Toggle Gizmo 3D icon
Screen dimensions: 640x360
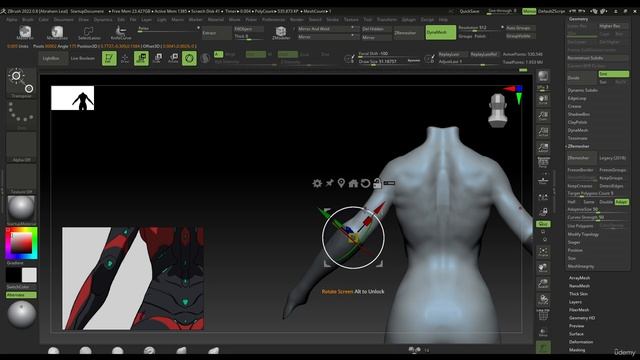pyautogui.click(x=189, y=58)
